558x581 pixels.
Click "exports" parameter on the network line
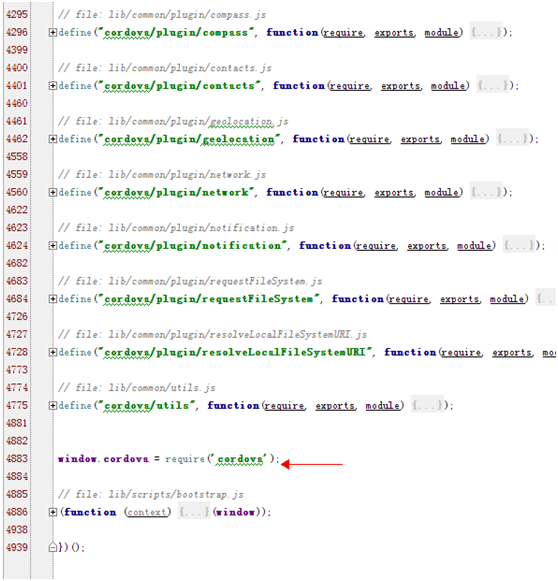coord(394,193)
